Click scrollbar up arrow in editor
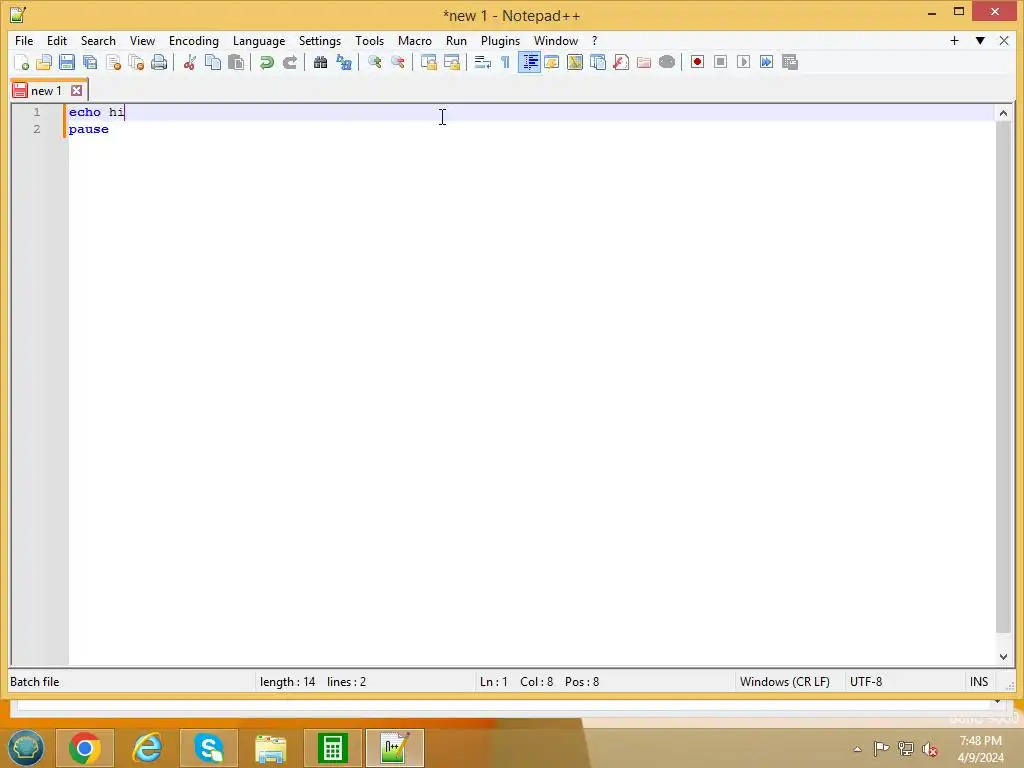 (x=1003, y=113)
